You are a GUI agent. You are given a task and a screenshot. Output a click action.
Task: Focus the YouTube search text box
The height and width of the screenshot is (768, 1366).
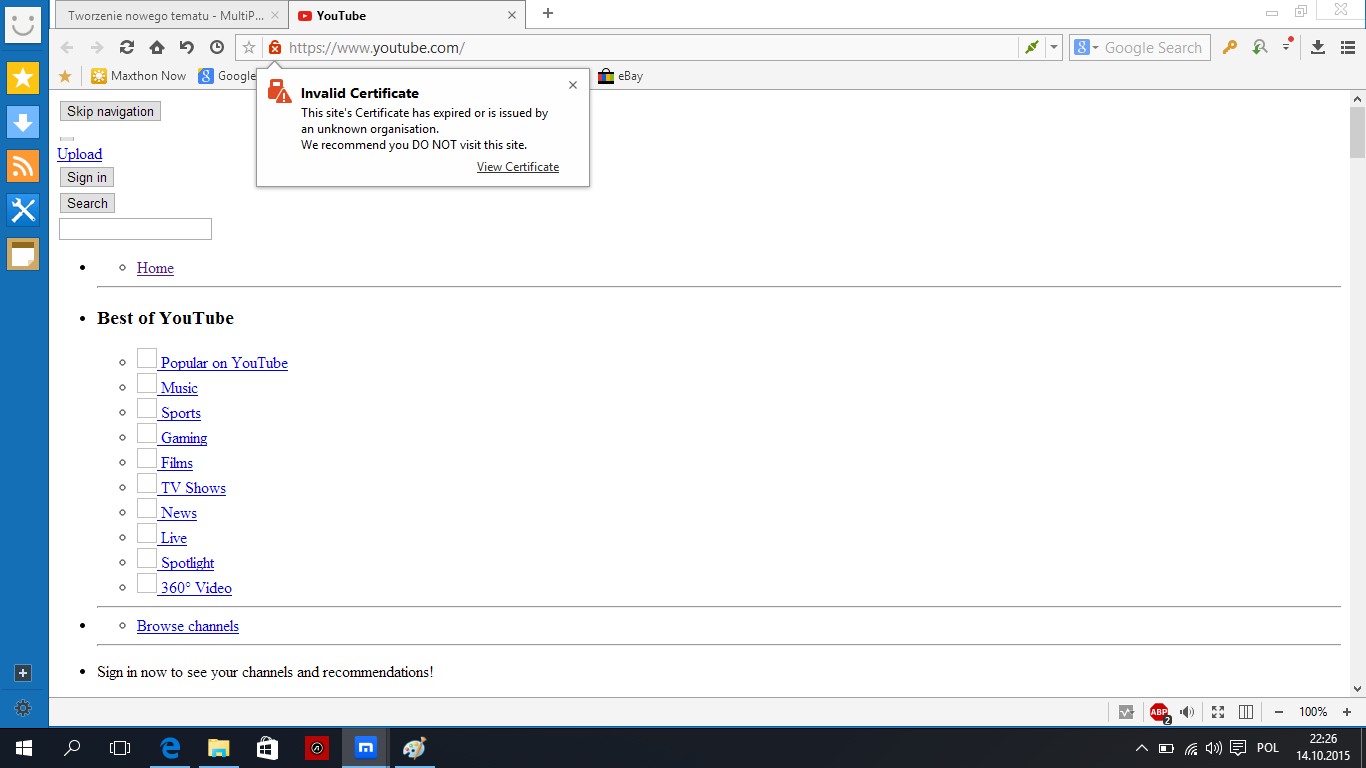(x=135, y=229)
